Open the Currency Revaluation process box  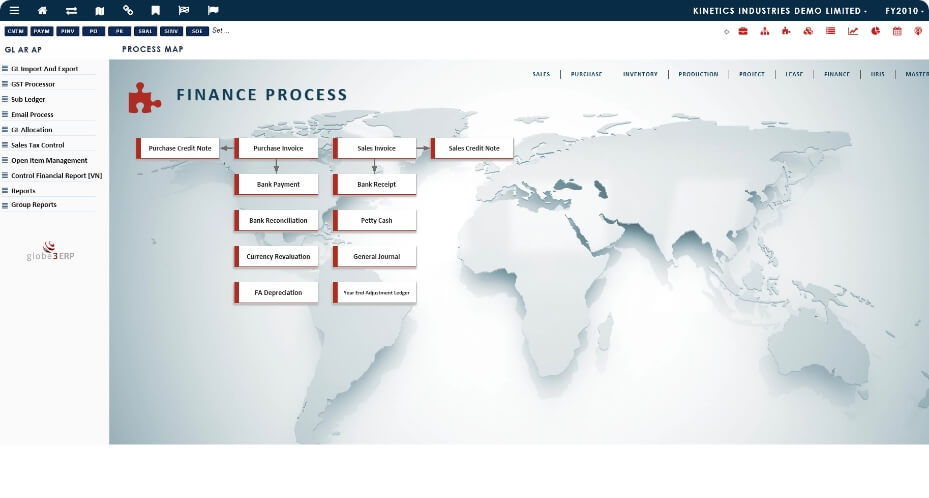point(277,256)
